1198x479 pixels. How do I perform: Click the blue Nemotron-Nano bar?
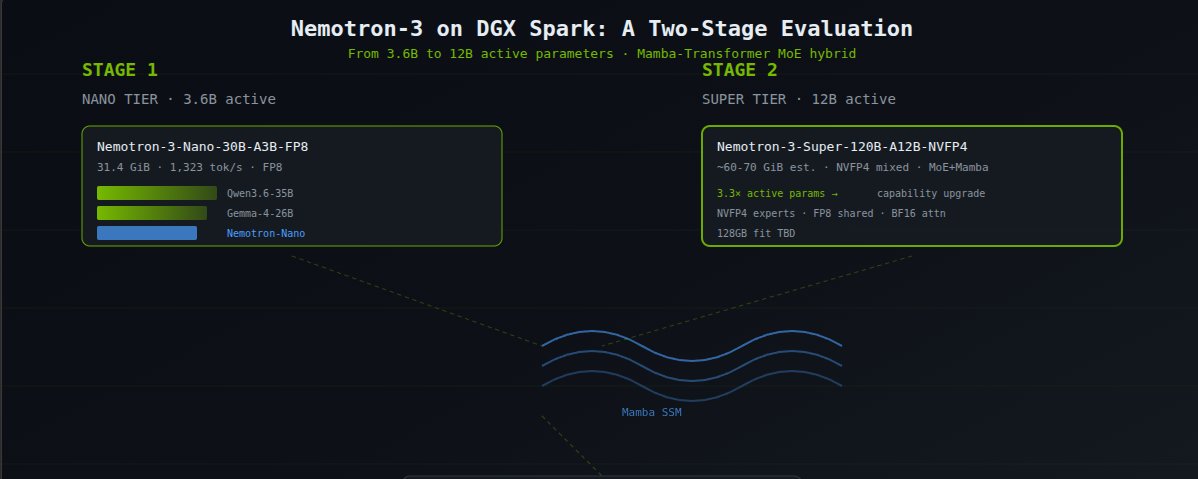pos(147,233)
